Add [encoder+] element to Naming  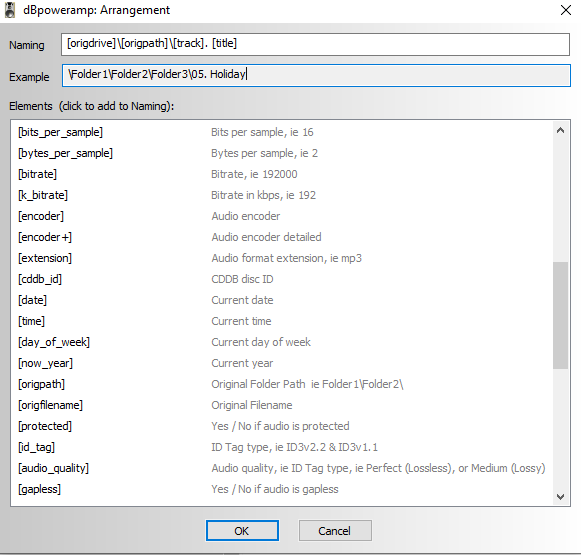click(x=45, y=237)
